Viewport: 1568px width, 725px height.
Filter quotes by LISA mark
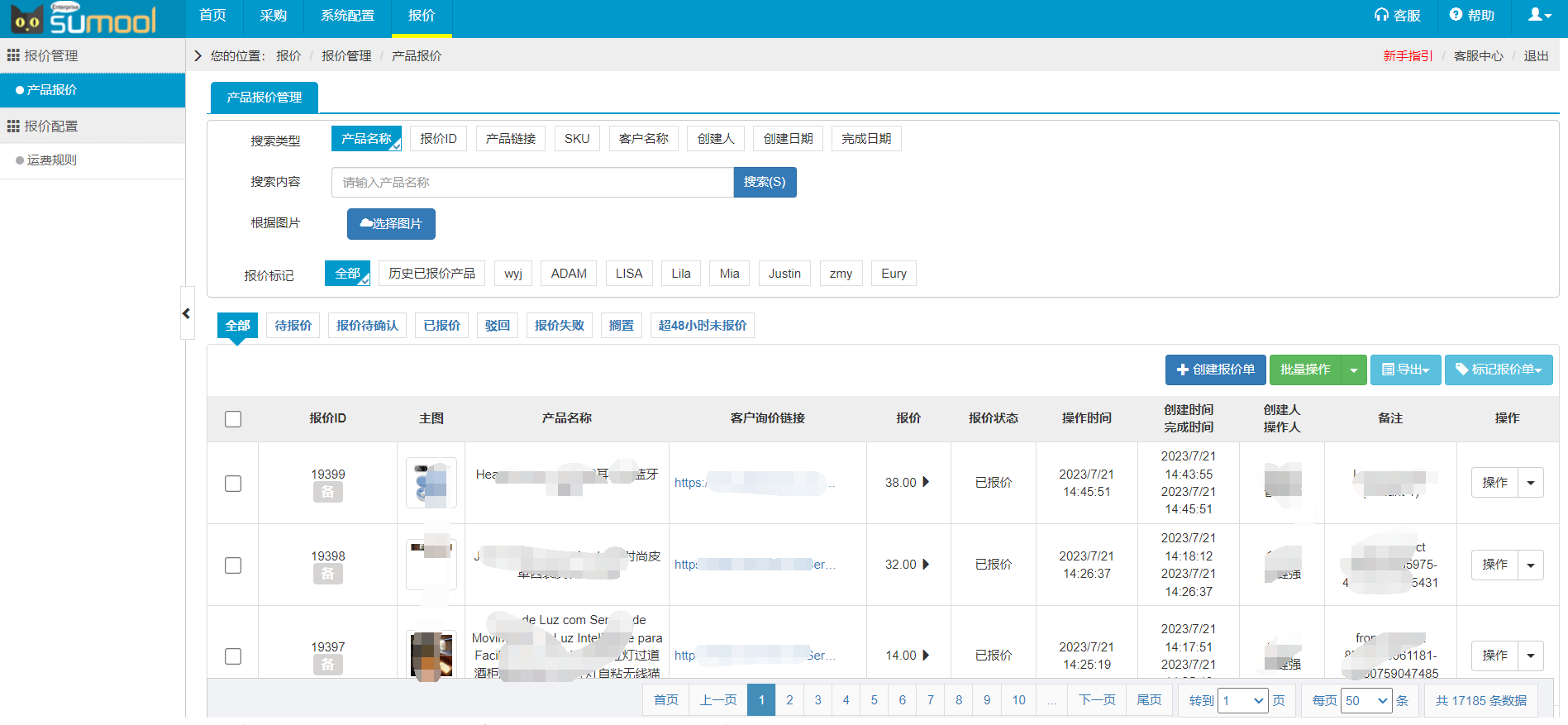tap(628, 274)
